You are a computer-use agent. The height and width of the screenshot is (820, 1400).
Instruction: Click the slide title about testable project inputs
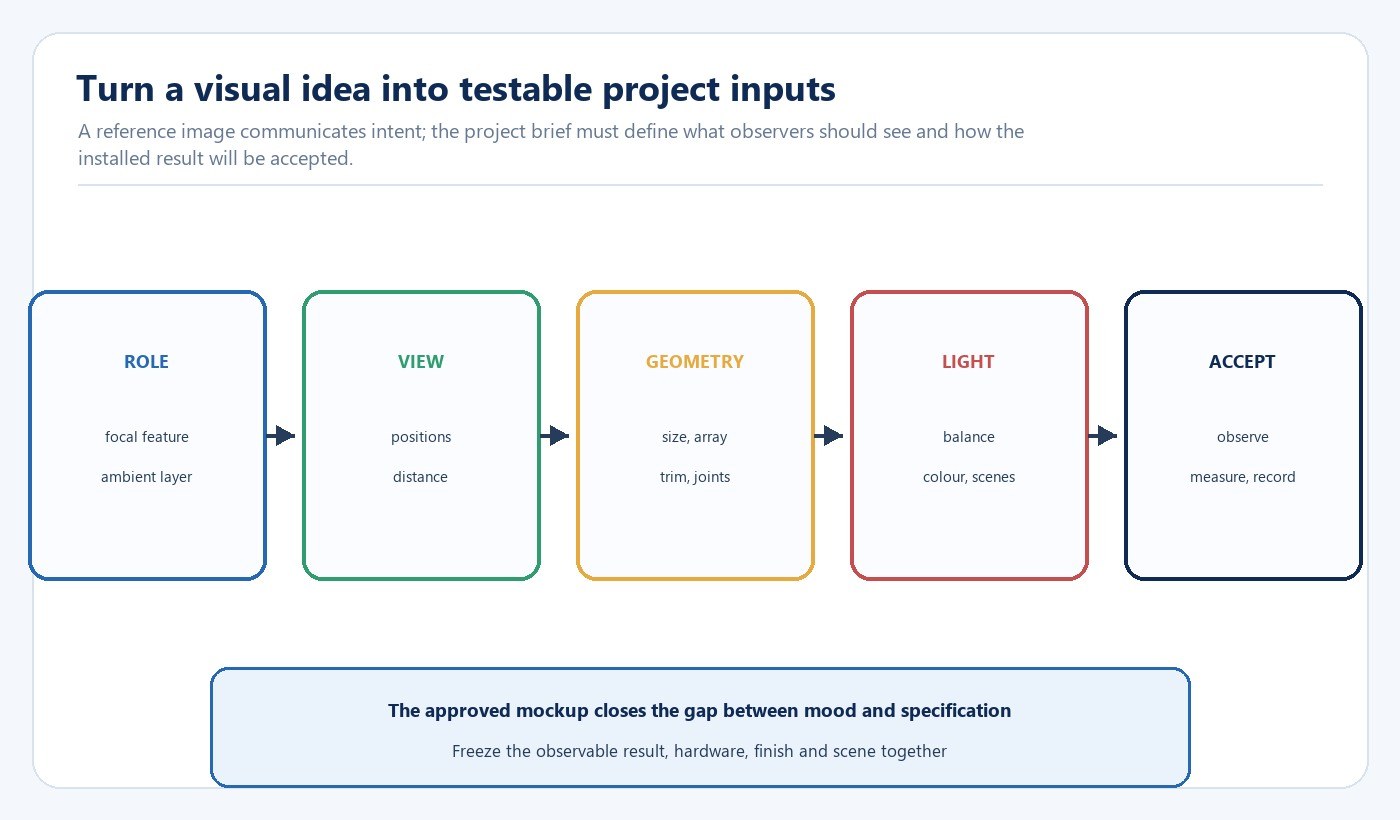[x=456, y=89]
